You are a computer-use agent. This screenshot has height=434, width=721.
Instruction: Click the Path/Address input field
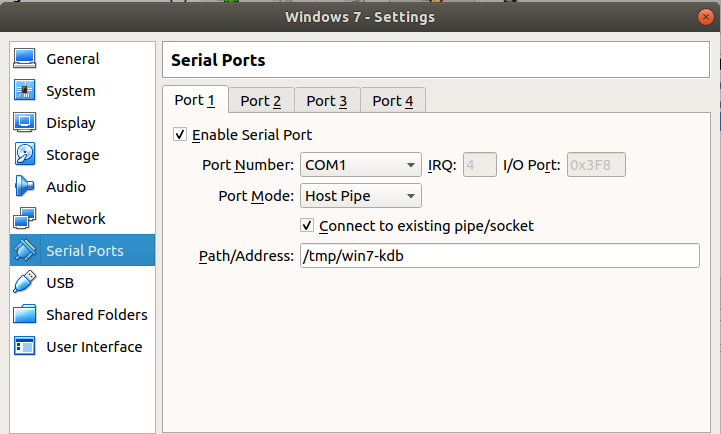pyautogui.click(x=500, y=256)
